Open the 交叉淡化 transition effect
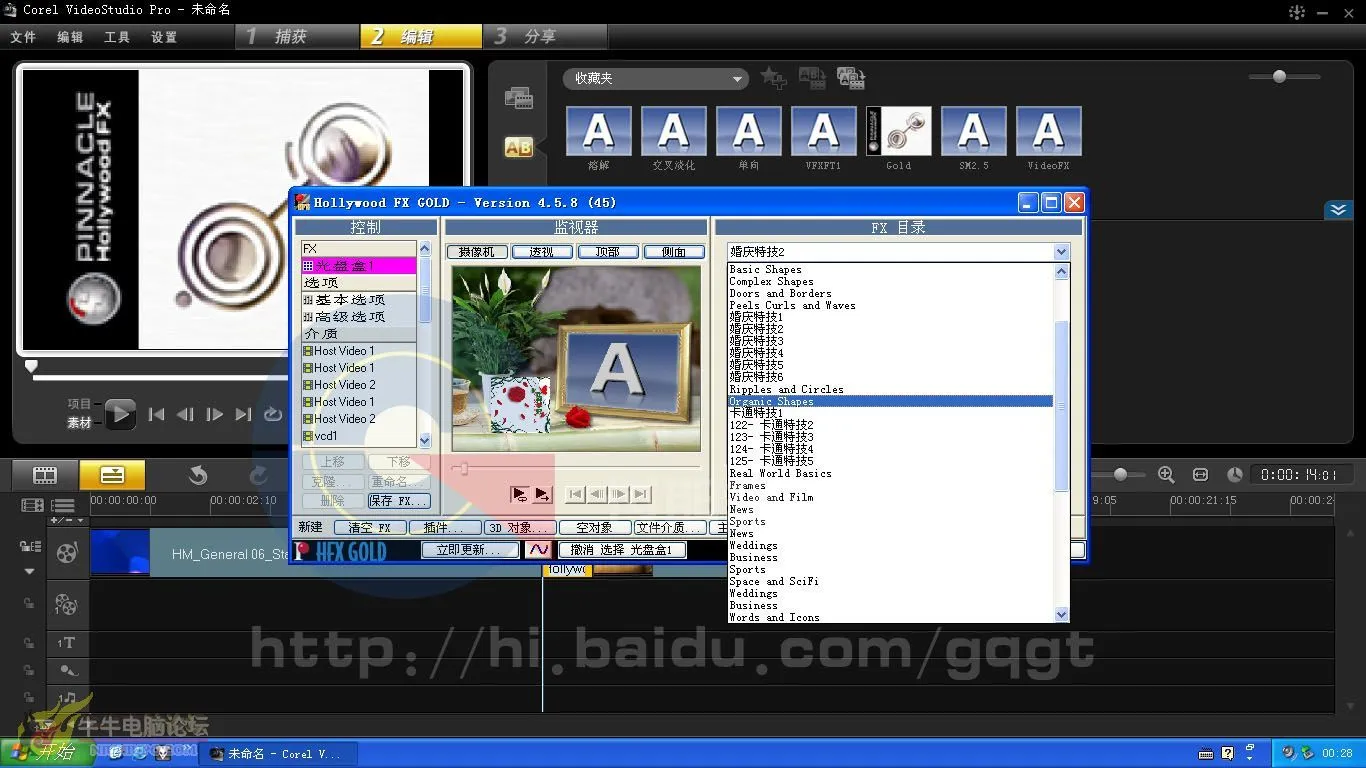The image size is (1366, 768). pyautogui.click(x=673, y=131)
